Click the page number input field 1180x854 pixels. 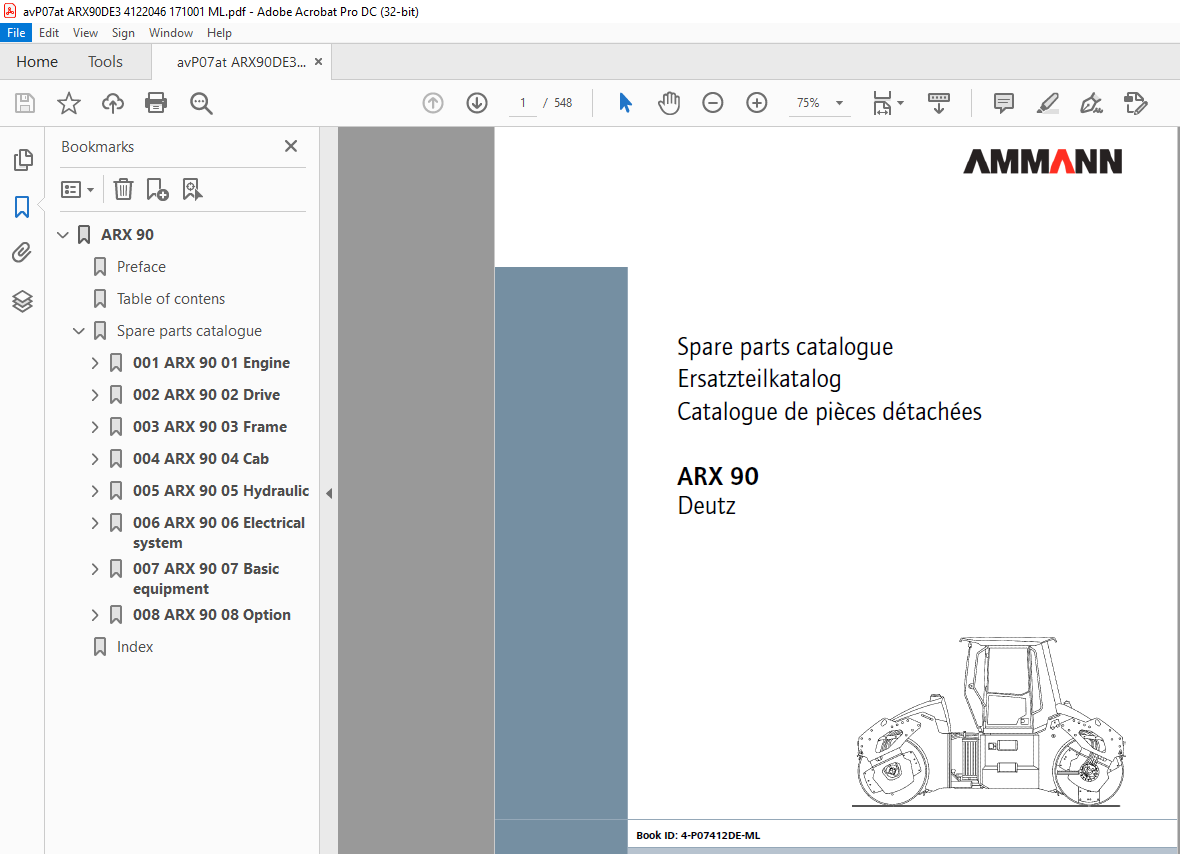(523, 103)
